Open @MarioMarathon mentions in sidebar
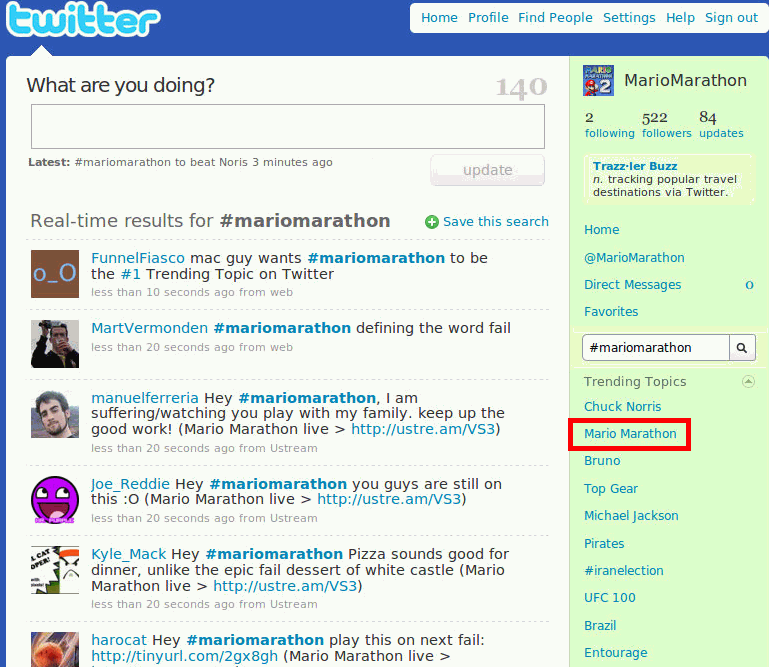The width and height of the screenshot is (769, 667). click(x=634, y=258)
